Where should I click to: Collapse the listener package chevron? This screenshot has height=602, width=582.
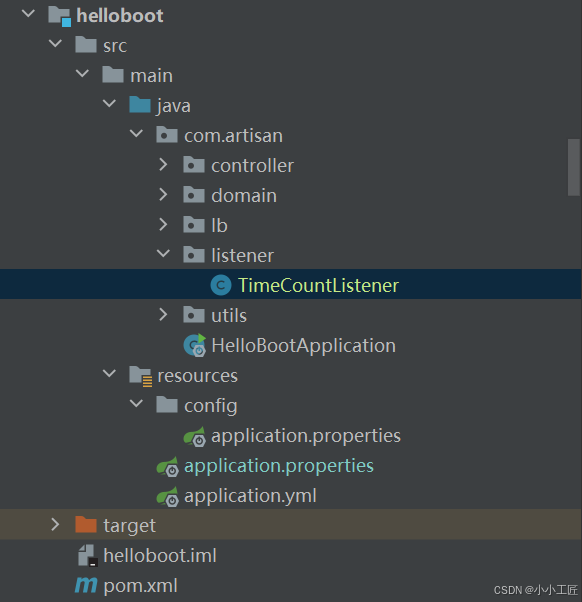tap(163, 253)
